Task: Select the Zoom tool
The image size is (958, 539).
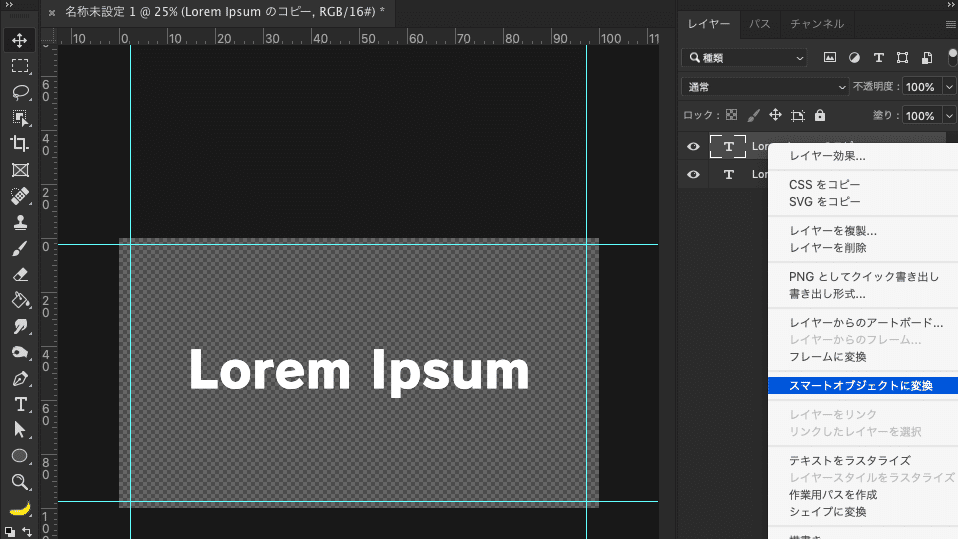Action: (20, 482)
